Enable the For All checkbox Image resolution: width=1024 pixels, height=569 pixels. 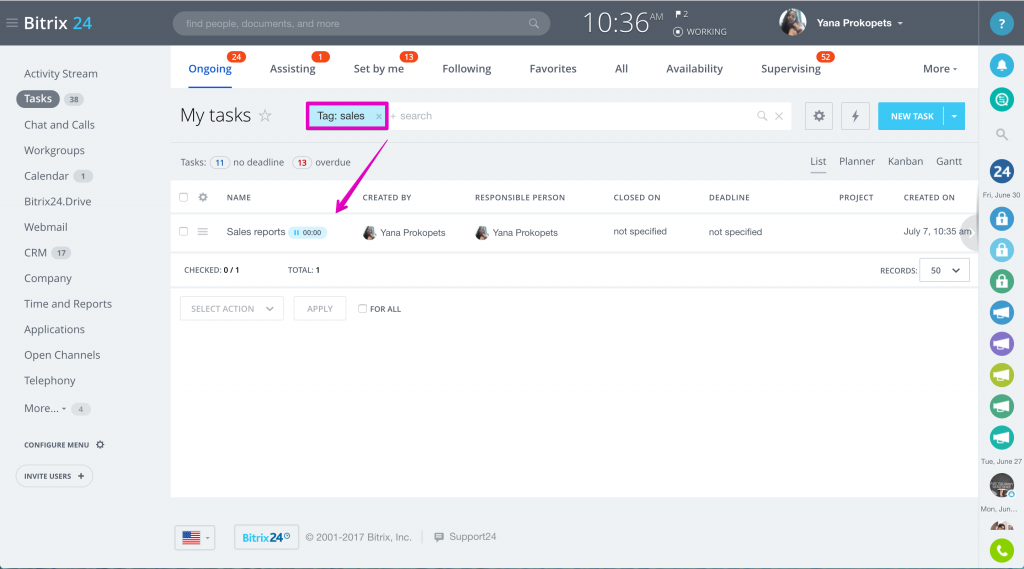[x=362, y=308]
